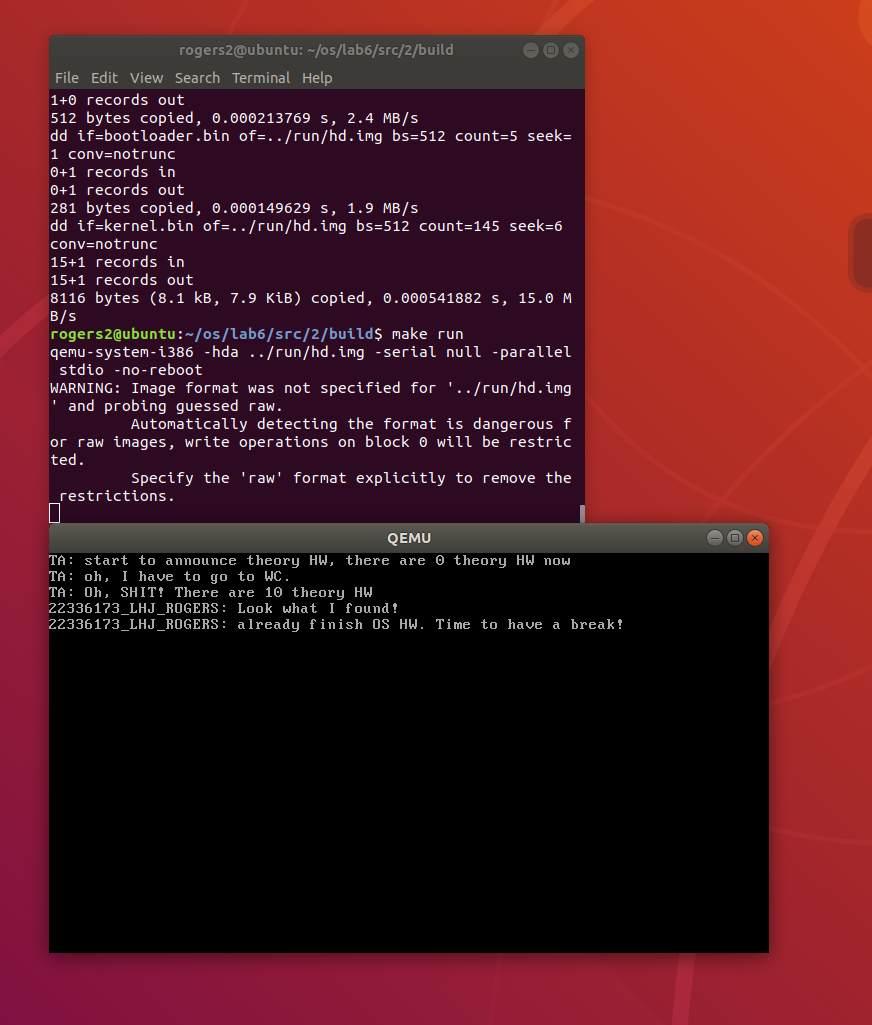Minimize the QEMU window
This screenshot has height=1025, width=872.
pyautogui.click(x=715, y=538)
